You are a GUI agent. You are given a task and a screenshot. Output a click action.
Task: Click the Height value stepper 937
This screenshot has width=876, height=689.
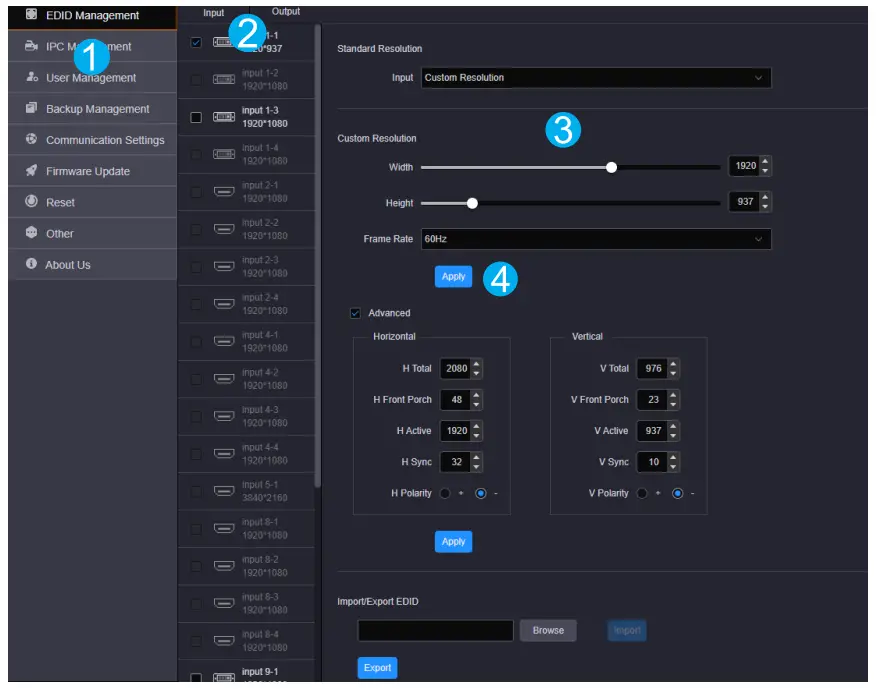pyautogui.click(x=750, y=202)
